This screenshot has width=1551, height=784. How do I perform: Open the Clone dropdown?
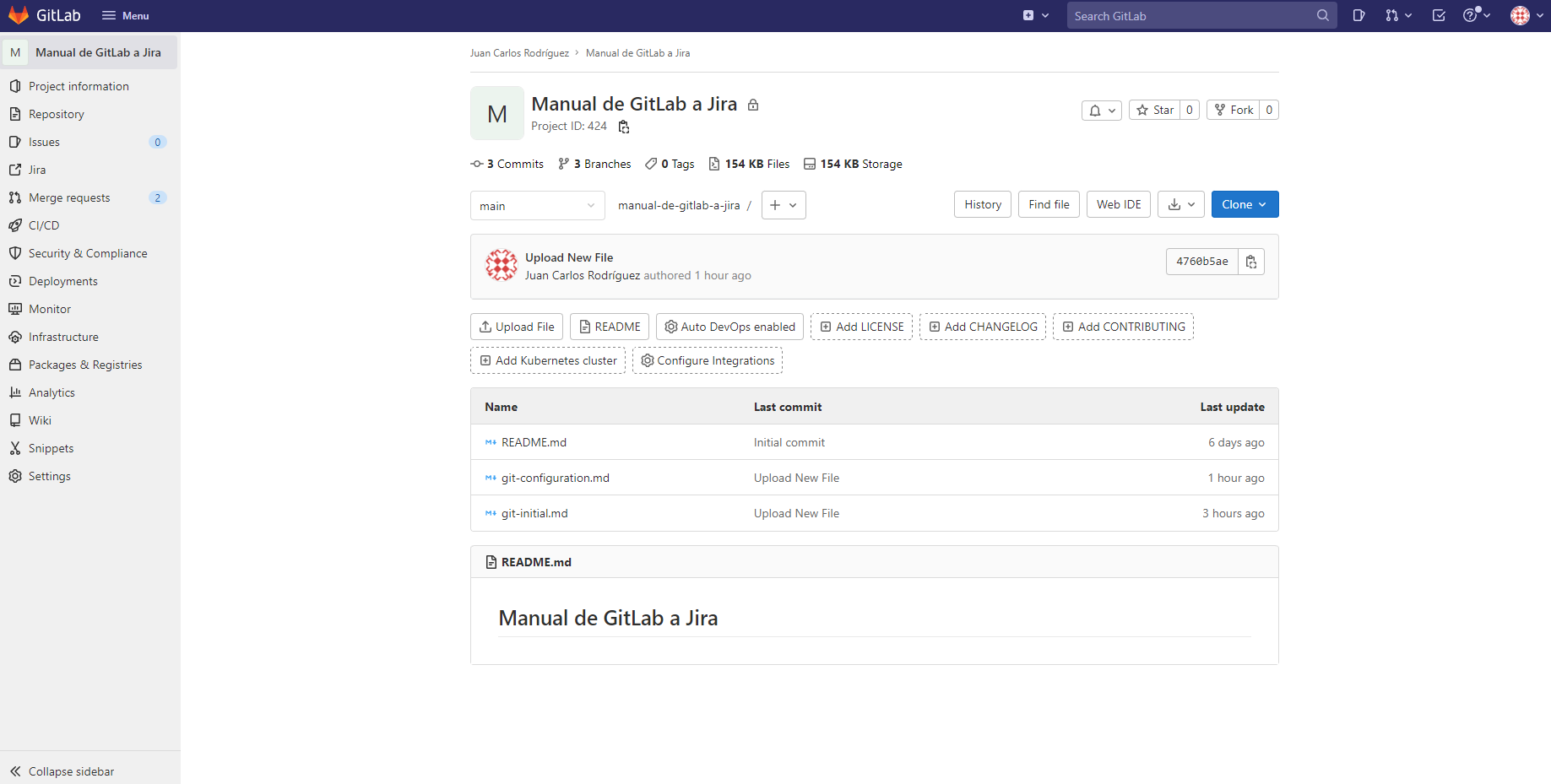click(x=1245, y=204)
